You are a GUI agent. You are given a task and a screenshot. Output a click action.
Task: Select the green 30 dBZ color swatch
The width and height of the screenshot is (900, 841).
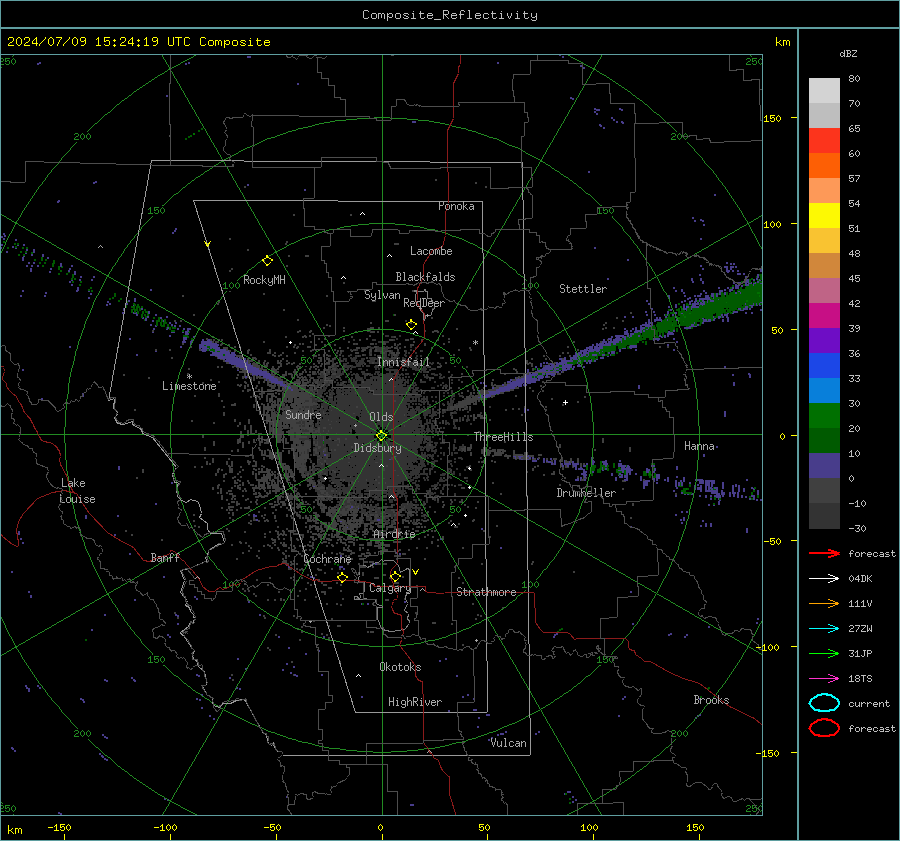pos(824,416)
